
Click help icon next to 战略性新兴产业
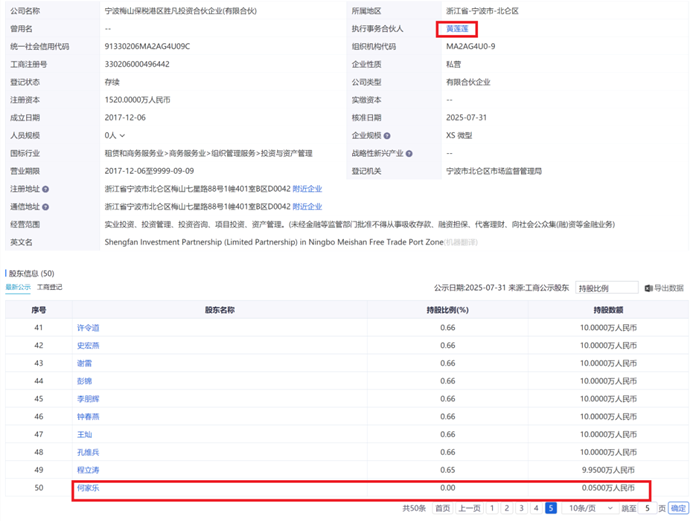[412, 153]
